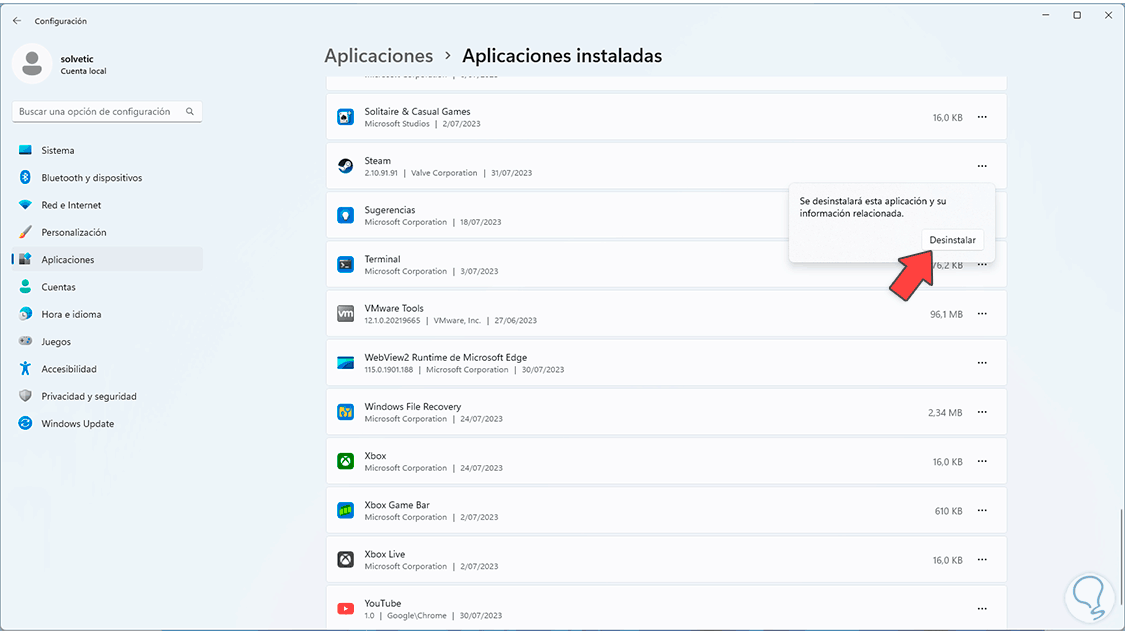Screen dimensions: 1125x634
Task: Click the Privacidad y seguridad shield icon
Action: point(25,395)
